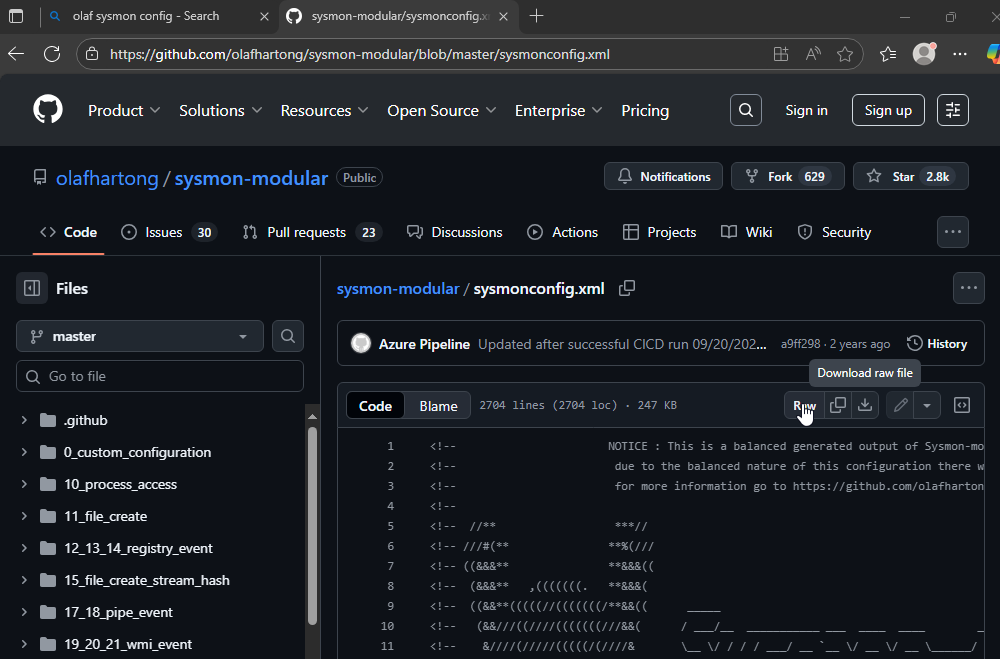
Task: Expand the .github folder
Action: coord(24,420)
